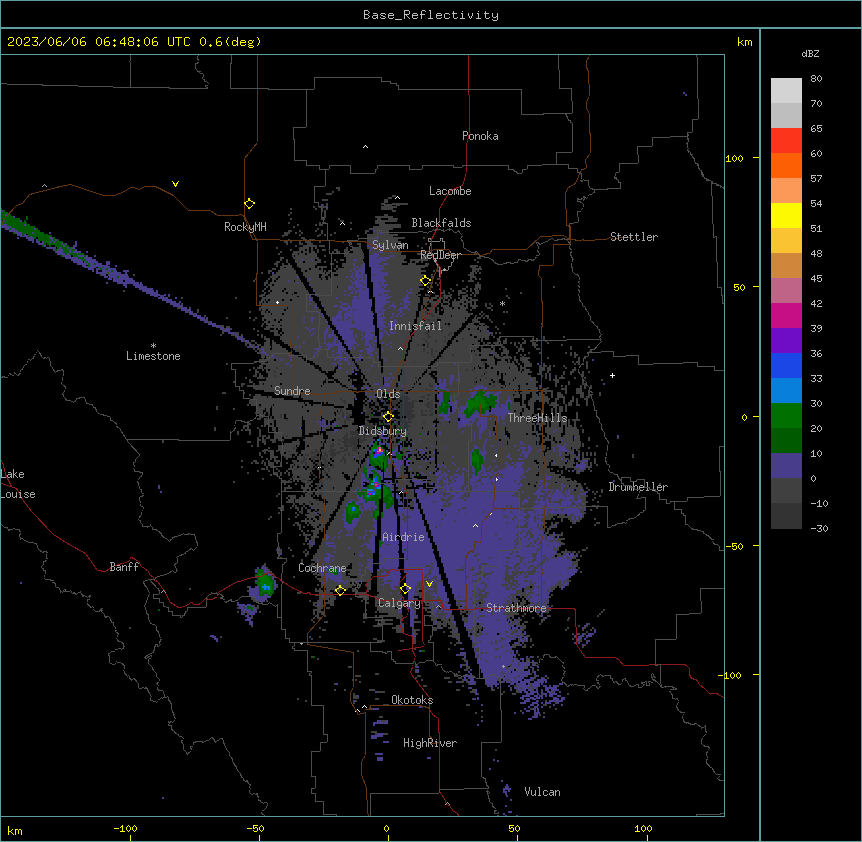This screenshot has height=842, width=862.
Task: Click the white plus marker north of Drumheller
Action: pos(612,375)
